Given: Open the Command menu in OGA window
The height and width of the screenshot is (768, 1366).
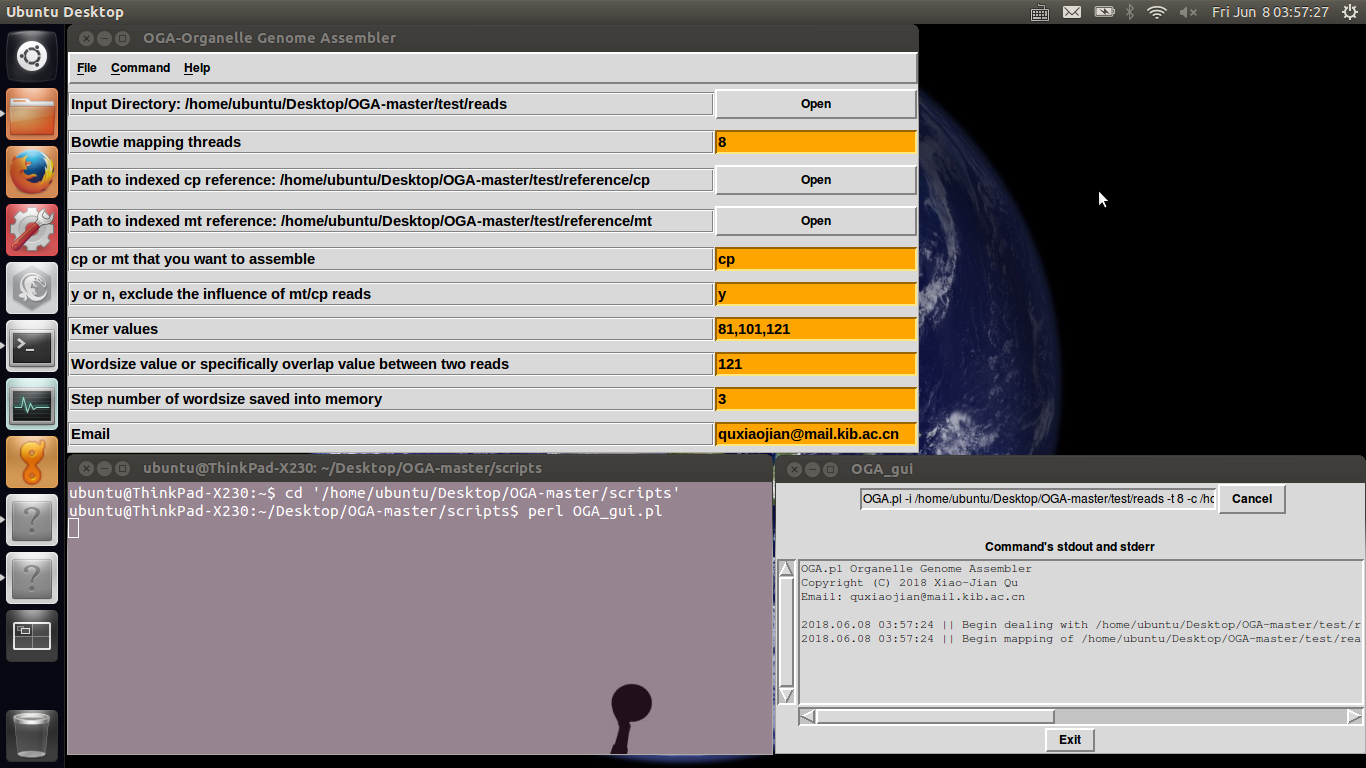Looking at the screenshot, I should (140, 68).
